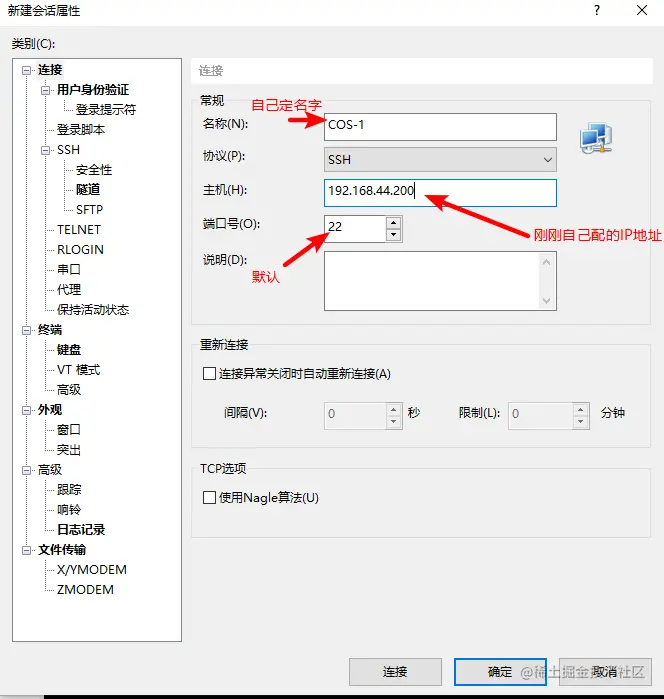Decrease the reconnect interval value
This screenshot has height=699, width=664.
click(x=393, y=422)
